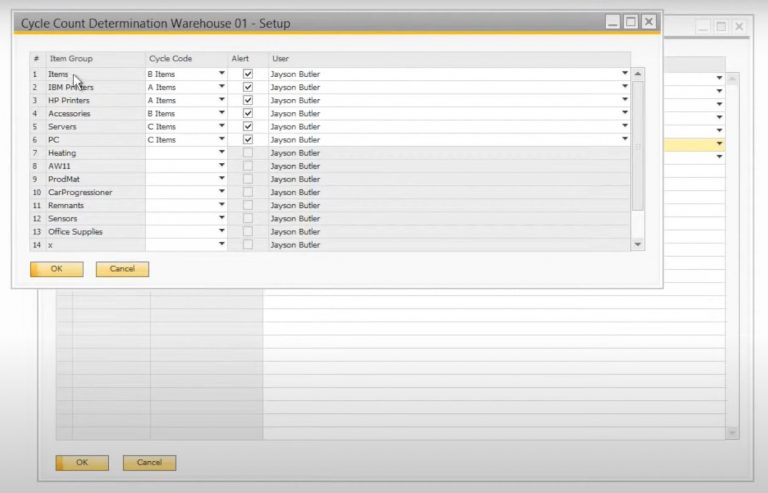Image resolution: width=768 pixels, height=493 pixels.
Task: Click OK button in the background window
Action: [82, 463]
